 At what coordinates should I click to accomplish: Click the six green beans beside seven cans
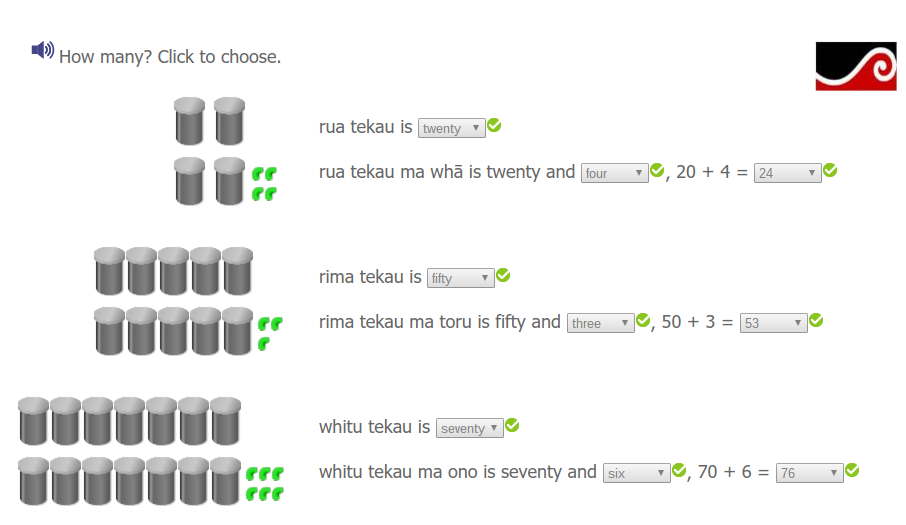click(265, 482)
